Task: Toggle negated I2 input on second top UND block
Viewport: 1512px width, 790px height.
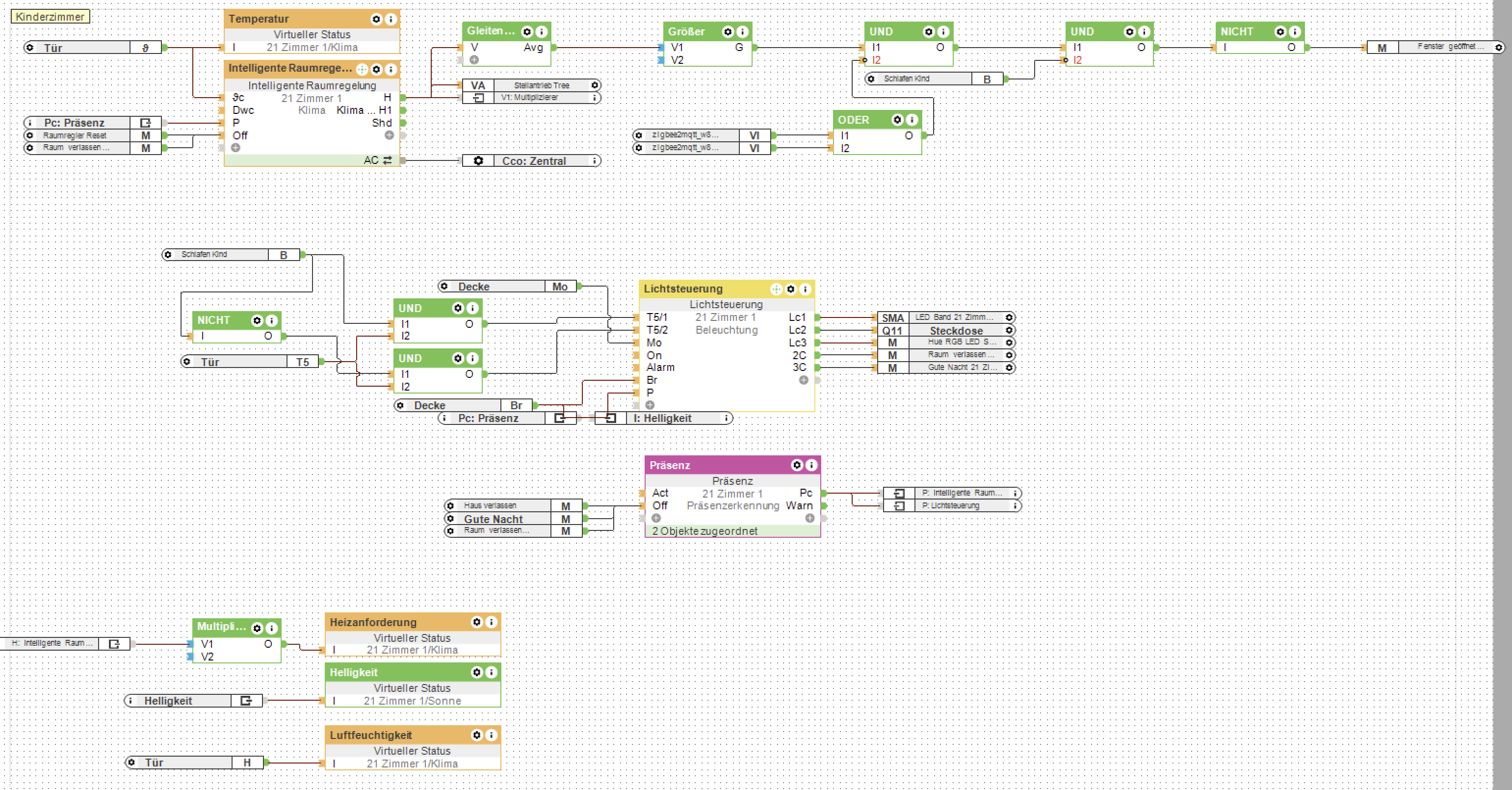Action: click(1066, 60)
